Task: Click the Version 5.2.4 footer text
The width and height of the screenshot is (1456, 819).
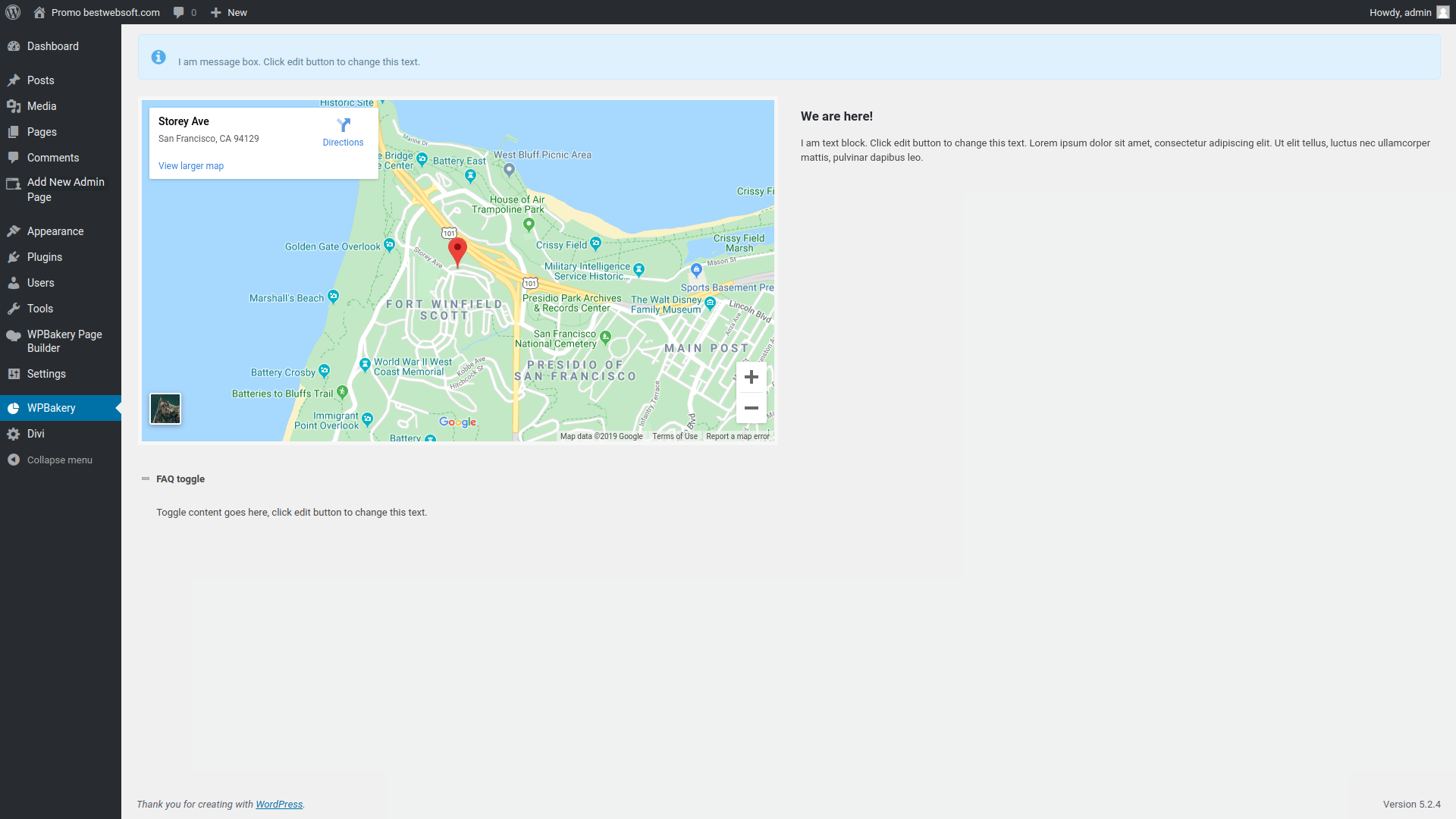Action: click(x=1411, y=805)
